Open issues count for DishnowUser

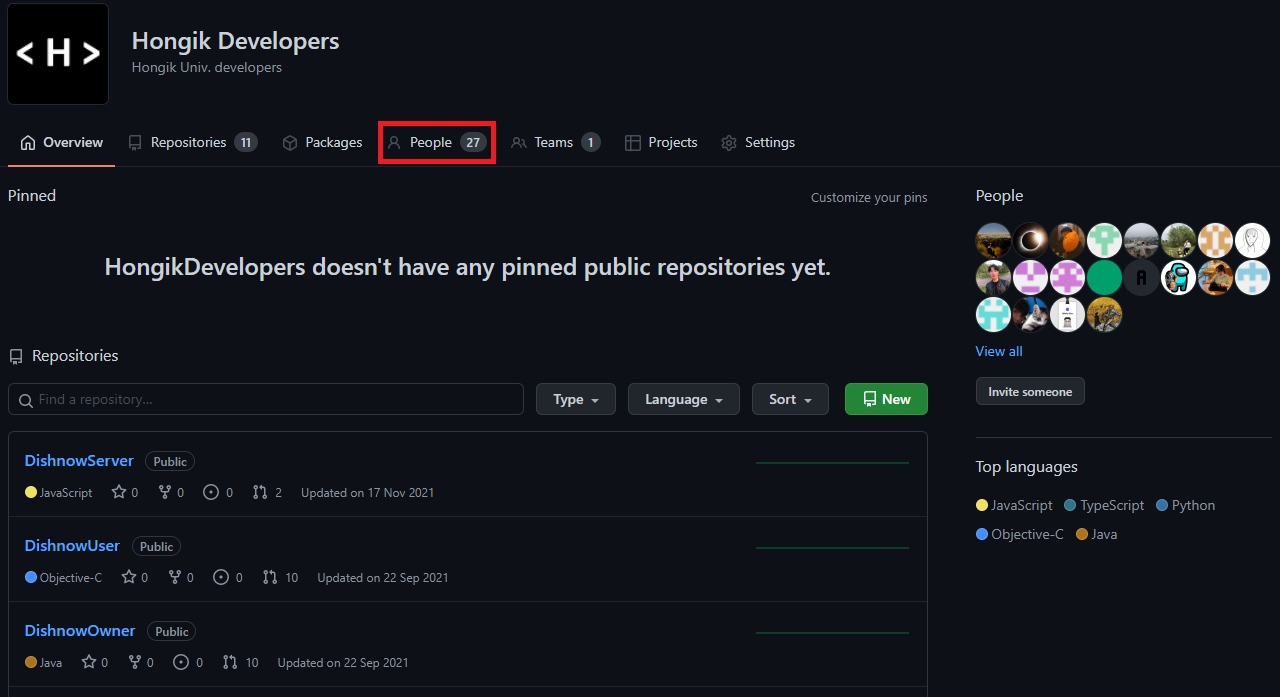227,577
